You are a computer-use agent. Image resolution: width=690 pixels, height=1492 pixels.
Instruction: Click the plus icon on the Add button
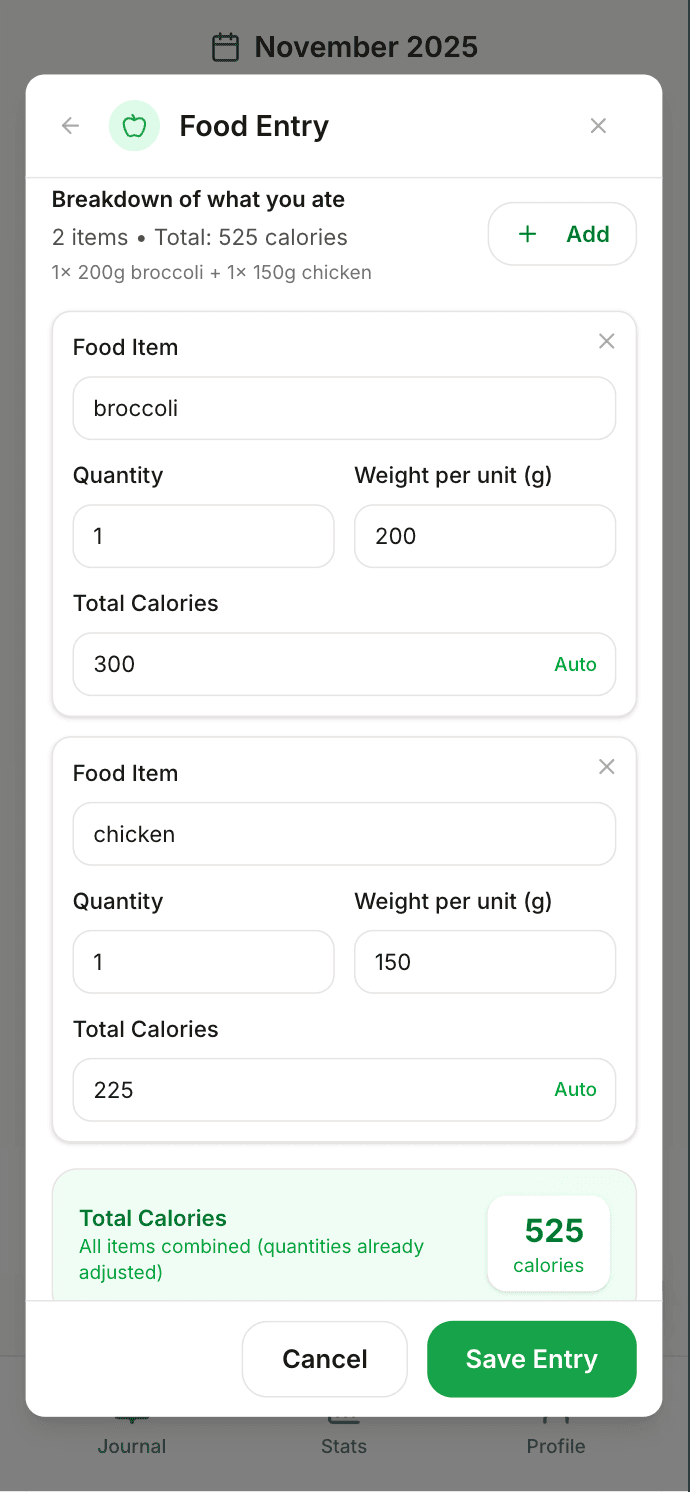(x=527, y=233)
